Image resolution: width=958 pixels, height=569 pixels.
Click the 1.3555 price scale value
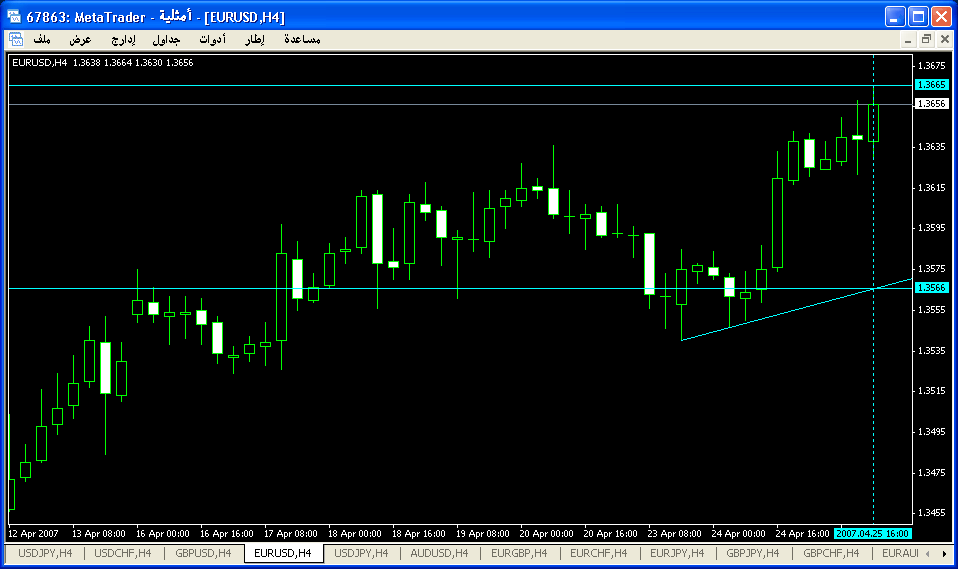(x=932, y=310)
